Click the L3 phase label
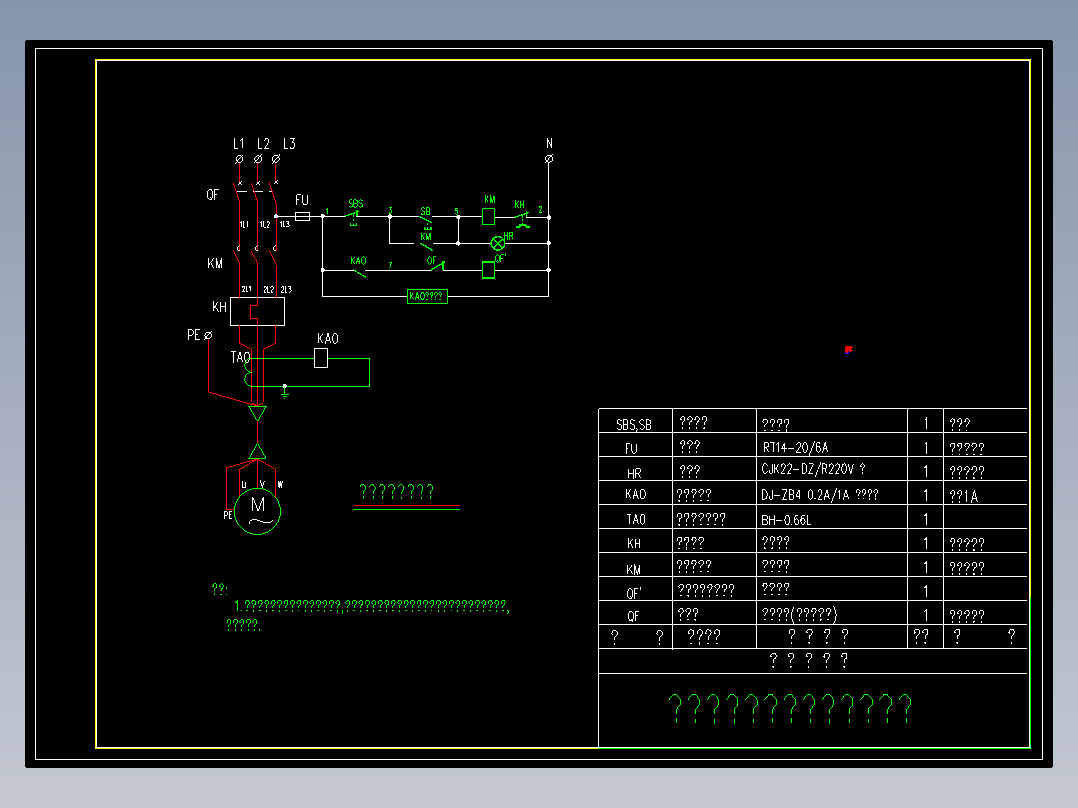This screenshot has width=1078, height=808. (289, 144)
